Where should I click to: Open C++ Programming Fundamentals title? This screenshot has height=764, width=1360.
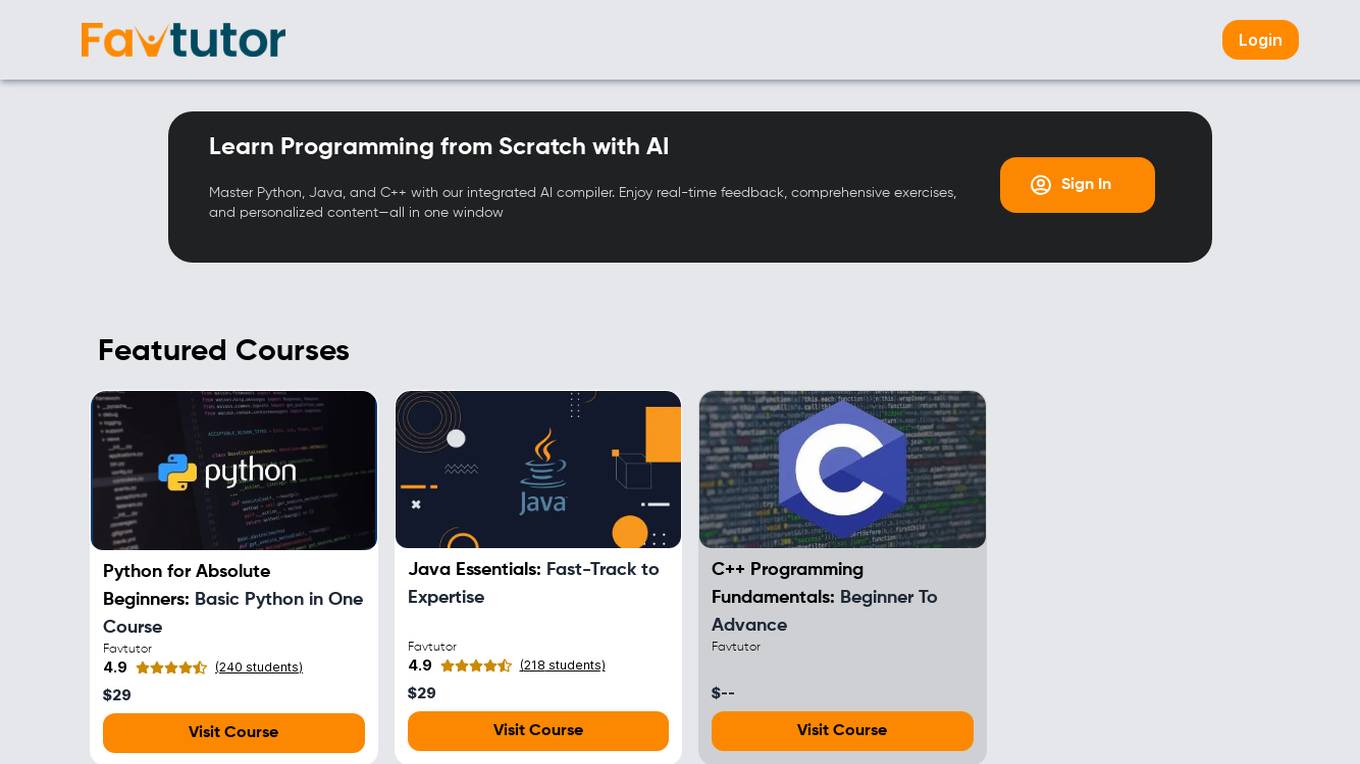click(x=825, y=597)
